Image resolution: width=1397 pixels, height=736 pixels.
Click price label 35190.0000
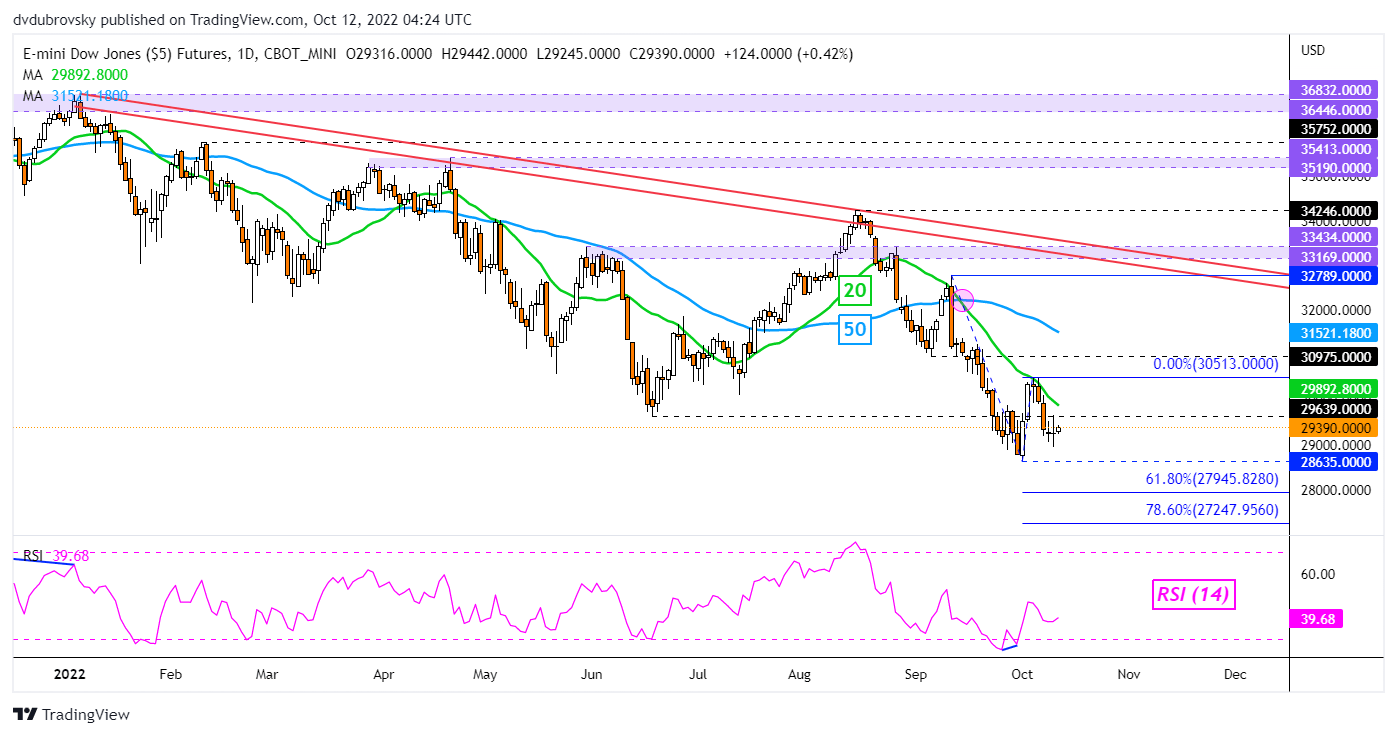tap(1335, 168)
